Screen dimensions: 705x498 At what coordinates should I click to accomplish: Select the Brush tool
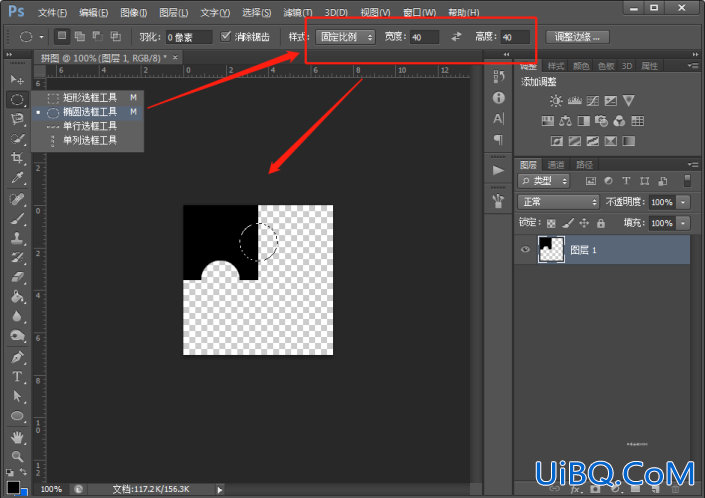17,219
